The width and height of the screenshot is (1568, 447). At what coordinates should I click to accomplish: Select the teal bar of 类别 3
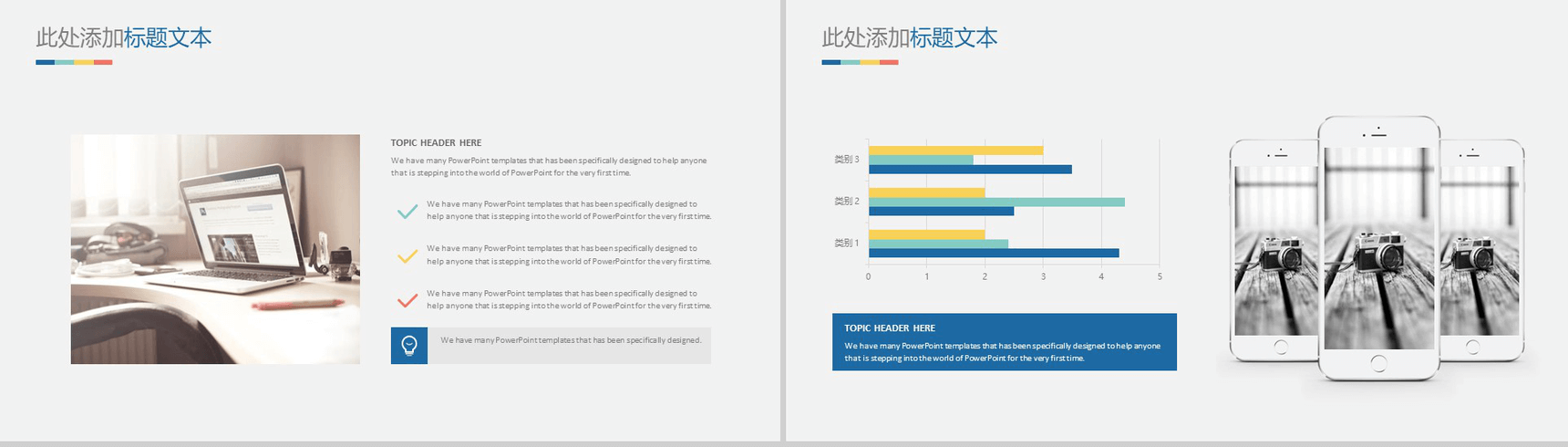click(x=921, y=160)
